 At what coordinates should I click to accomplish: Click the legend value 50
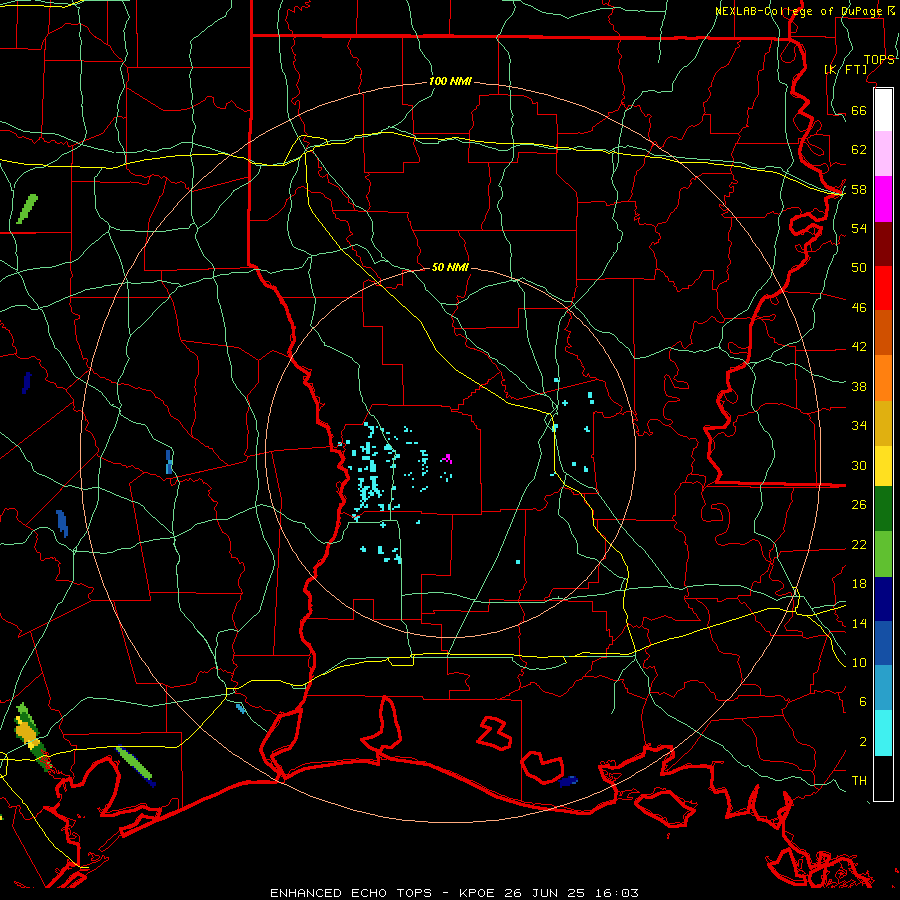click(x=859, y=267)
